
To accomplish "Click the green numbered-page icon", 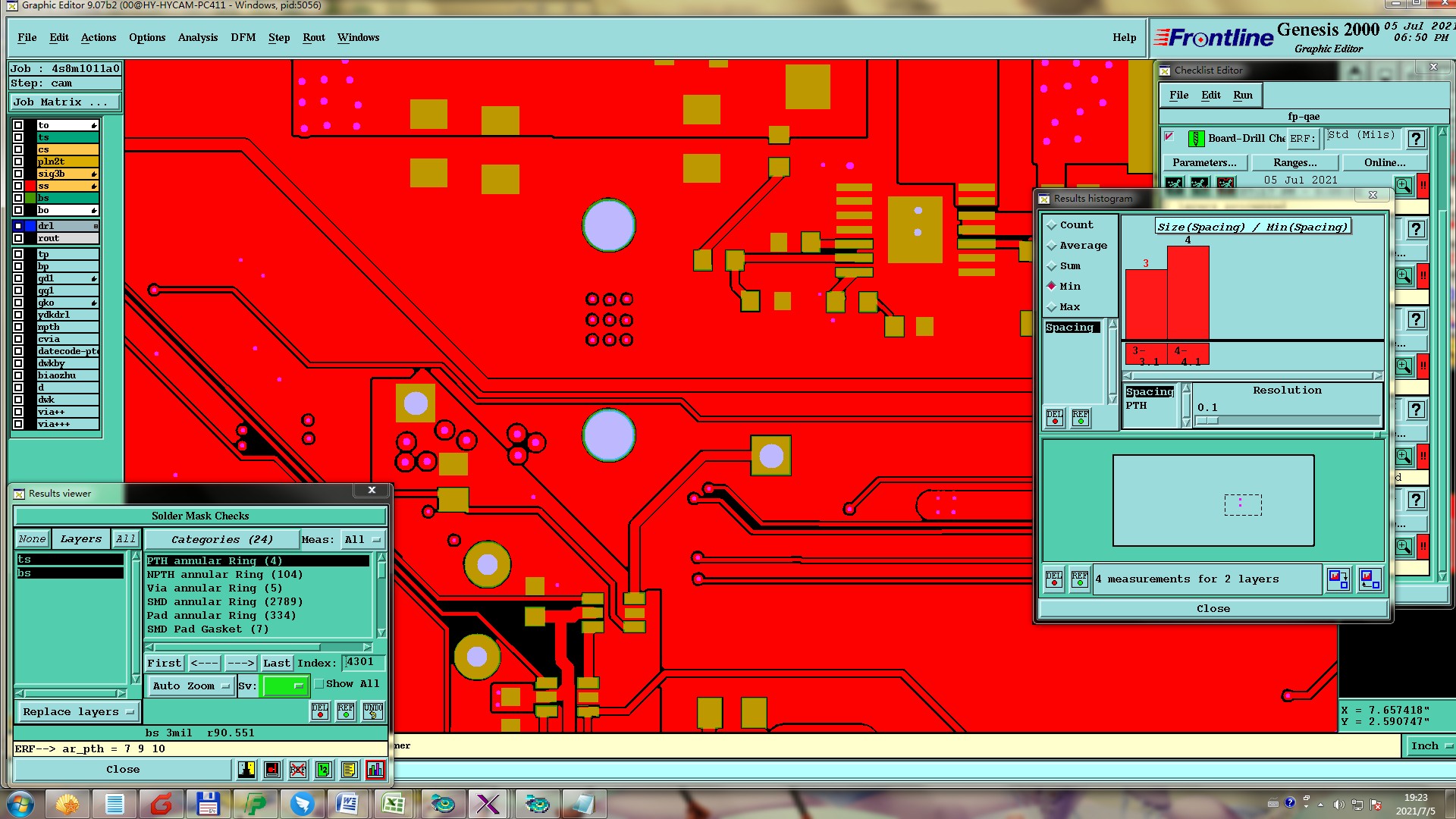I will 324,770.
